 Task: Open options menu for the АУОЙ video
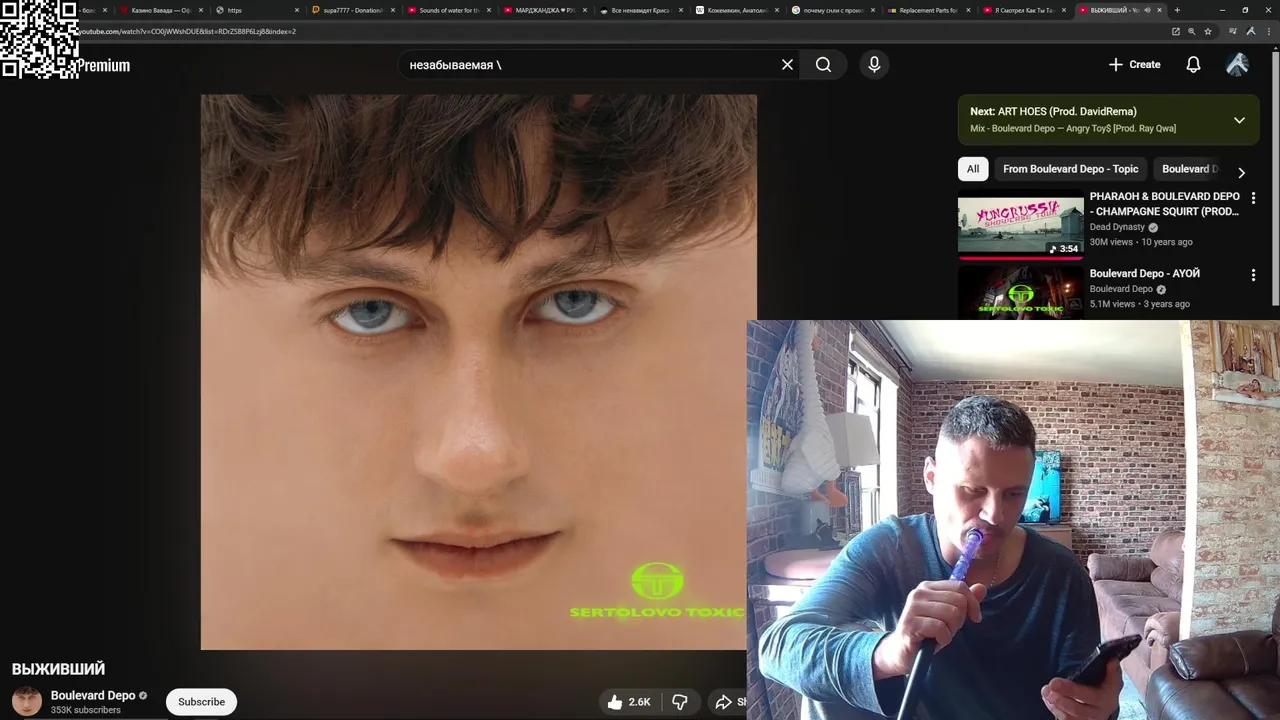tap(1253, 274)
